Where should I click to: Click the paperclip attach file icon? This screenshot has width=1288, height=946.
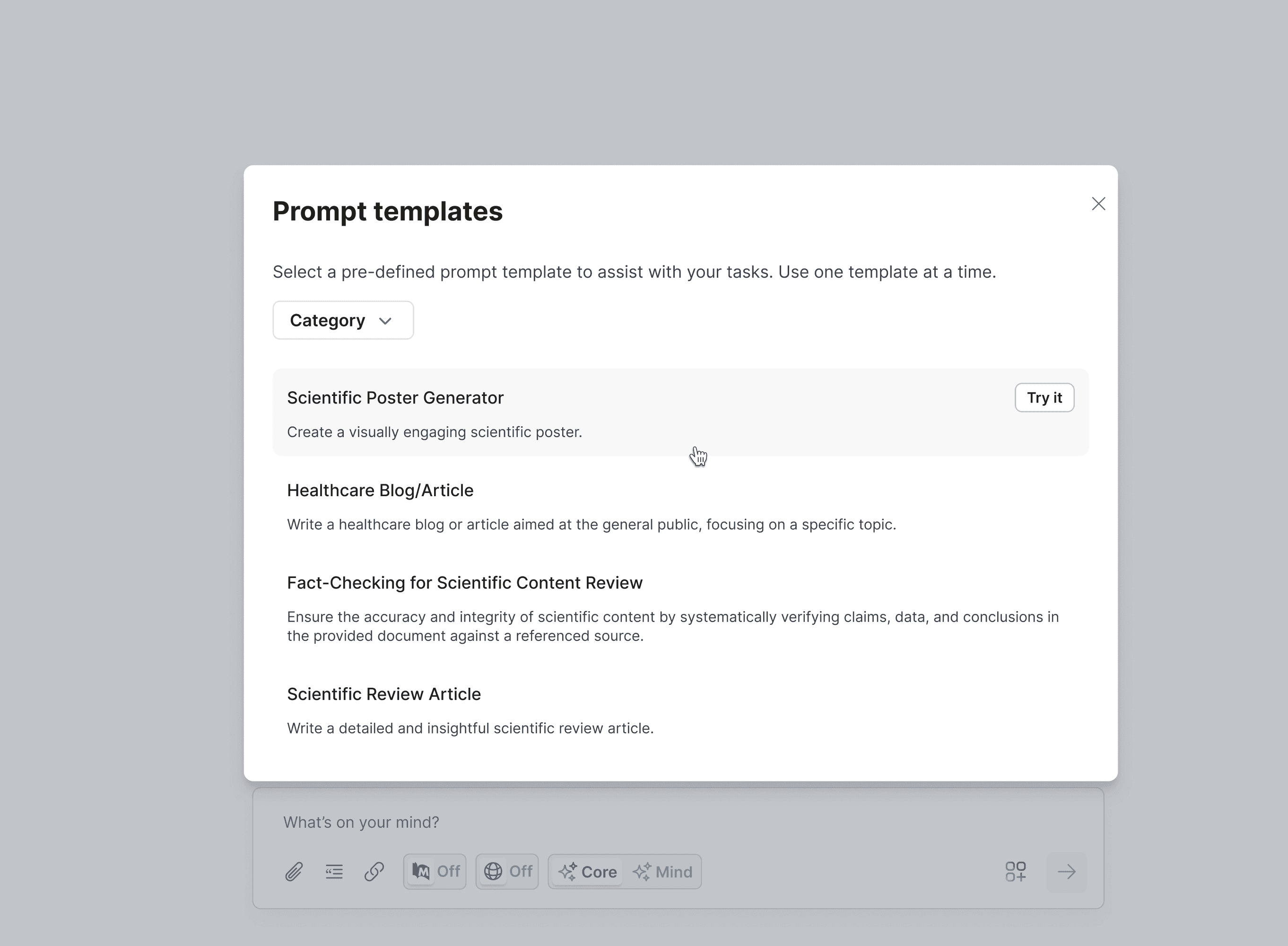(294, 872)
